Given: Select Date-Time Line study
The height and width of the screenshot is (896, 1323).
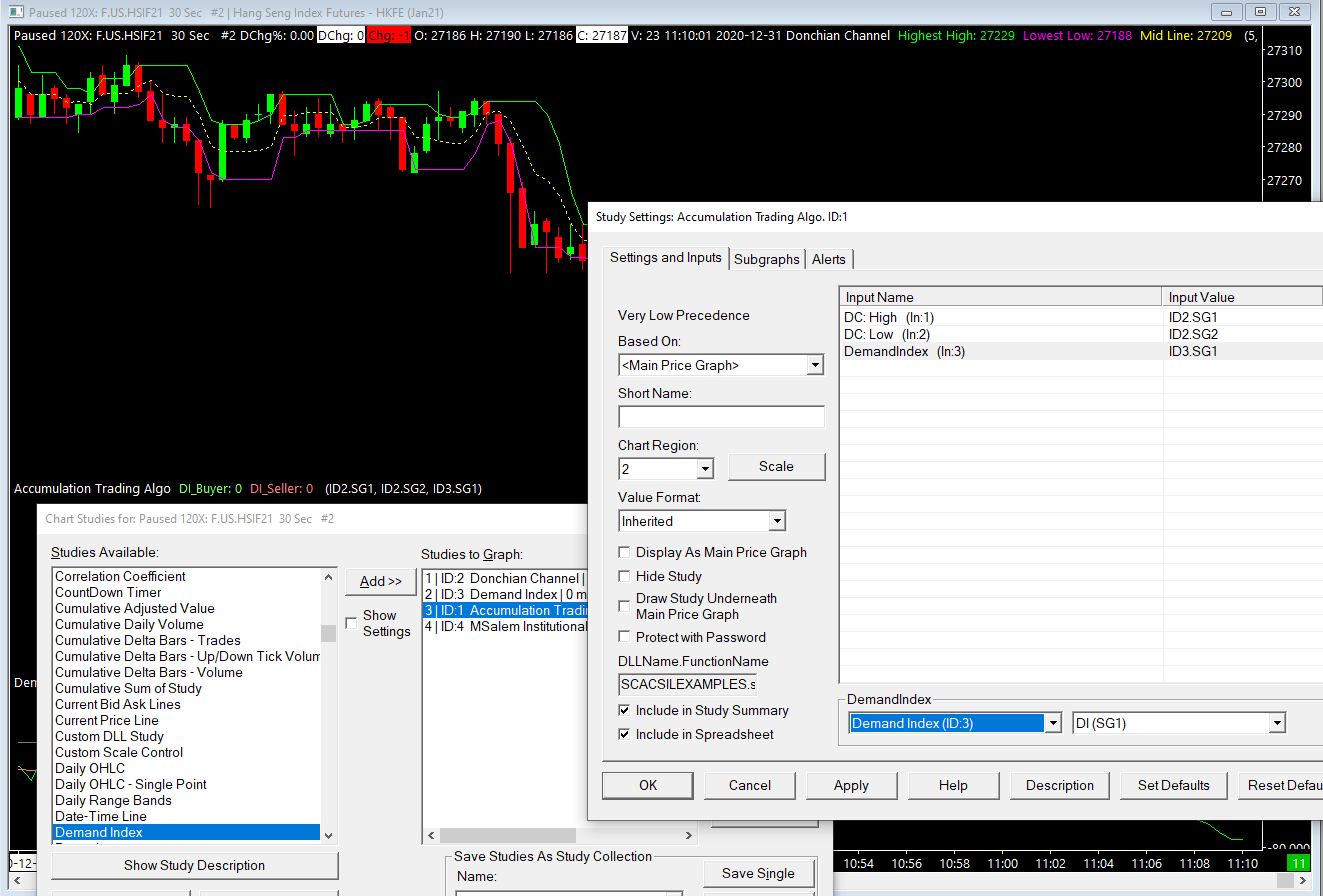Looking at the screenshot, I should [186, 816].
